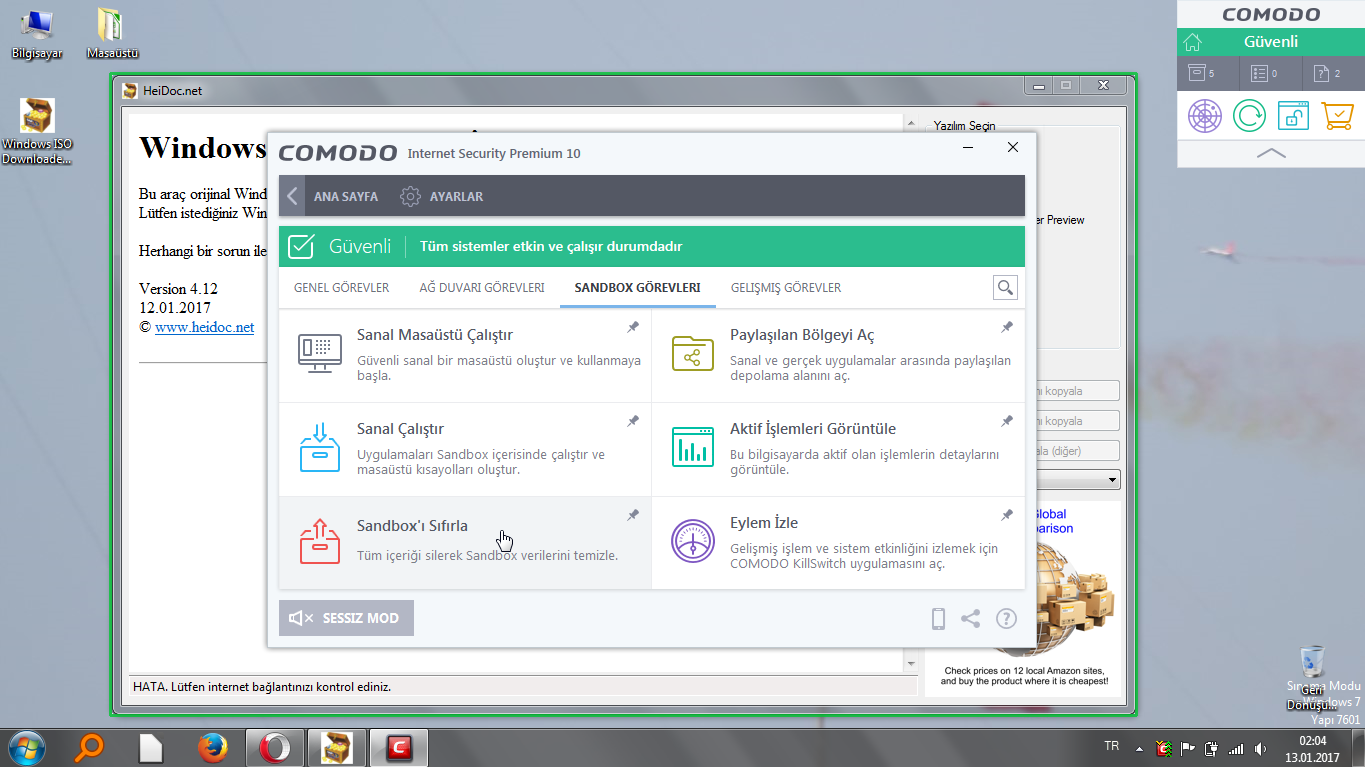Start scan via radar icon in widget
This screenshot has height=767, width=1365.
point(1205,115)
